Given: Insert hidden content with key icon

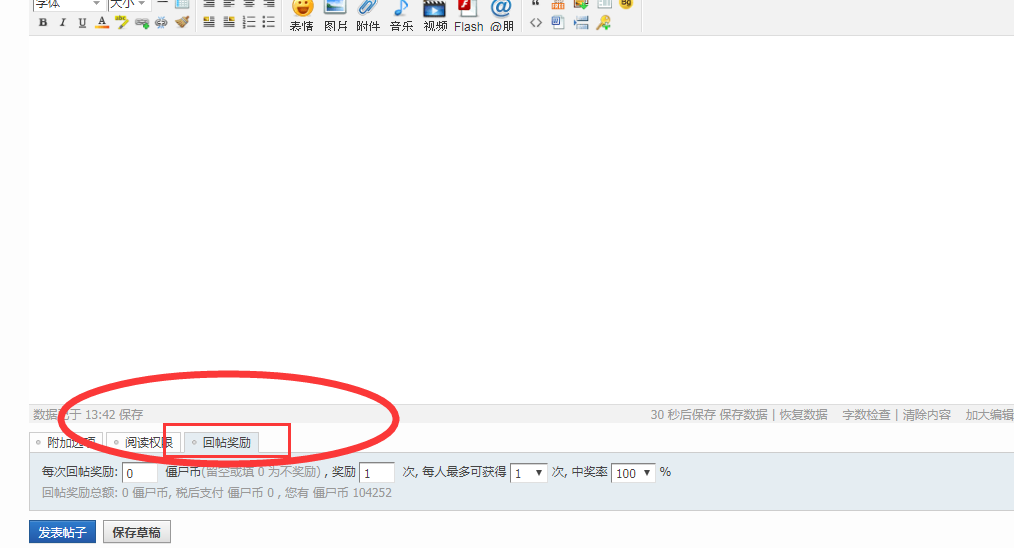Looking at the screenshot, I should point(603,23).
